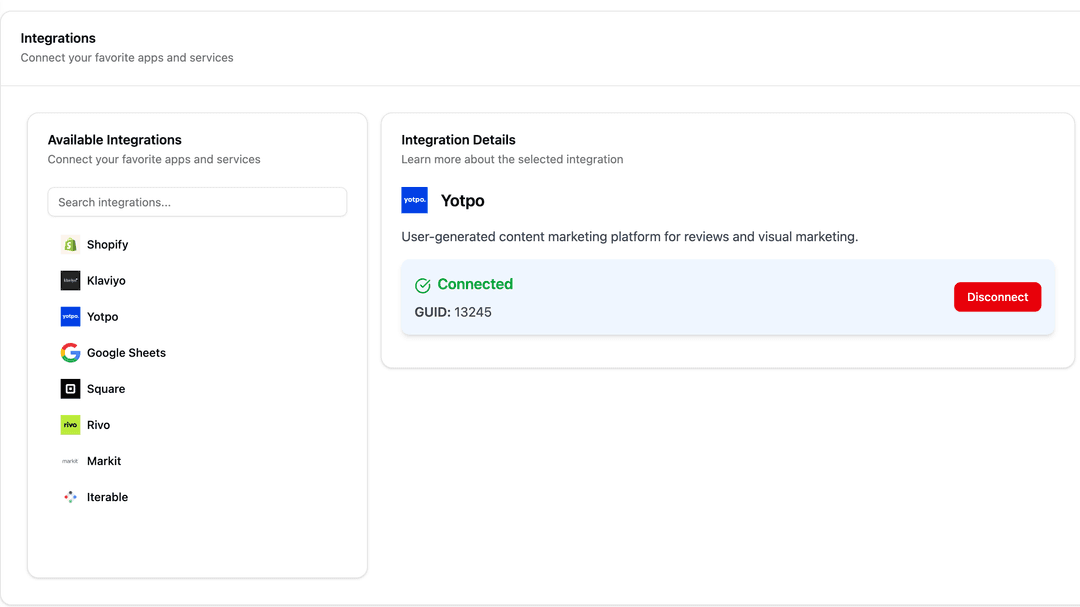This screenshot has width=1080, height=607.
Task: Click the Iterable colorful dots icon
Action: pos(70,497)
